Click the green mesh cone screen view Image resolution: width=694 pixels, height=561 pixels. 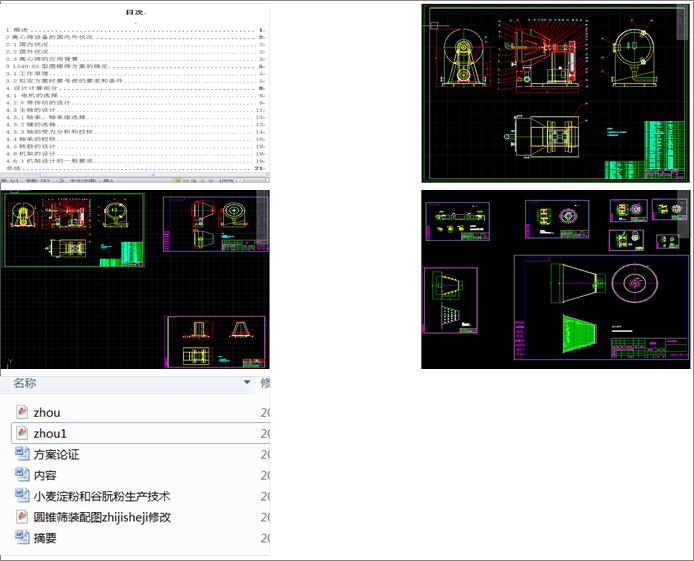(x=580, y=334)
